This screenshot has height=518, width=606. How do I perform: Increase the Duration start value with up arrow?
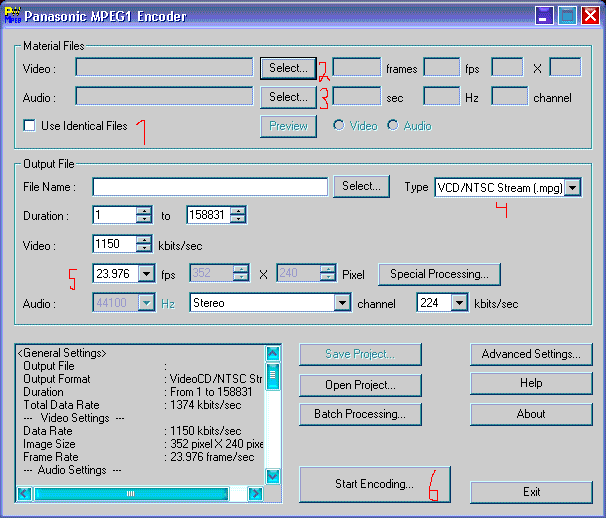coord(144,211)
